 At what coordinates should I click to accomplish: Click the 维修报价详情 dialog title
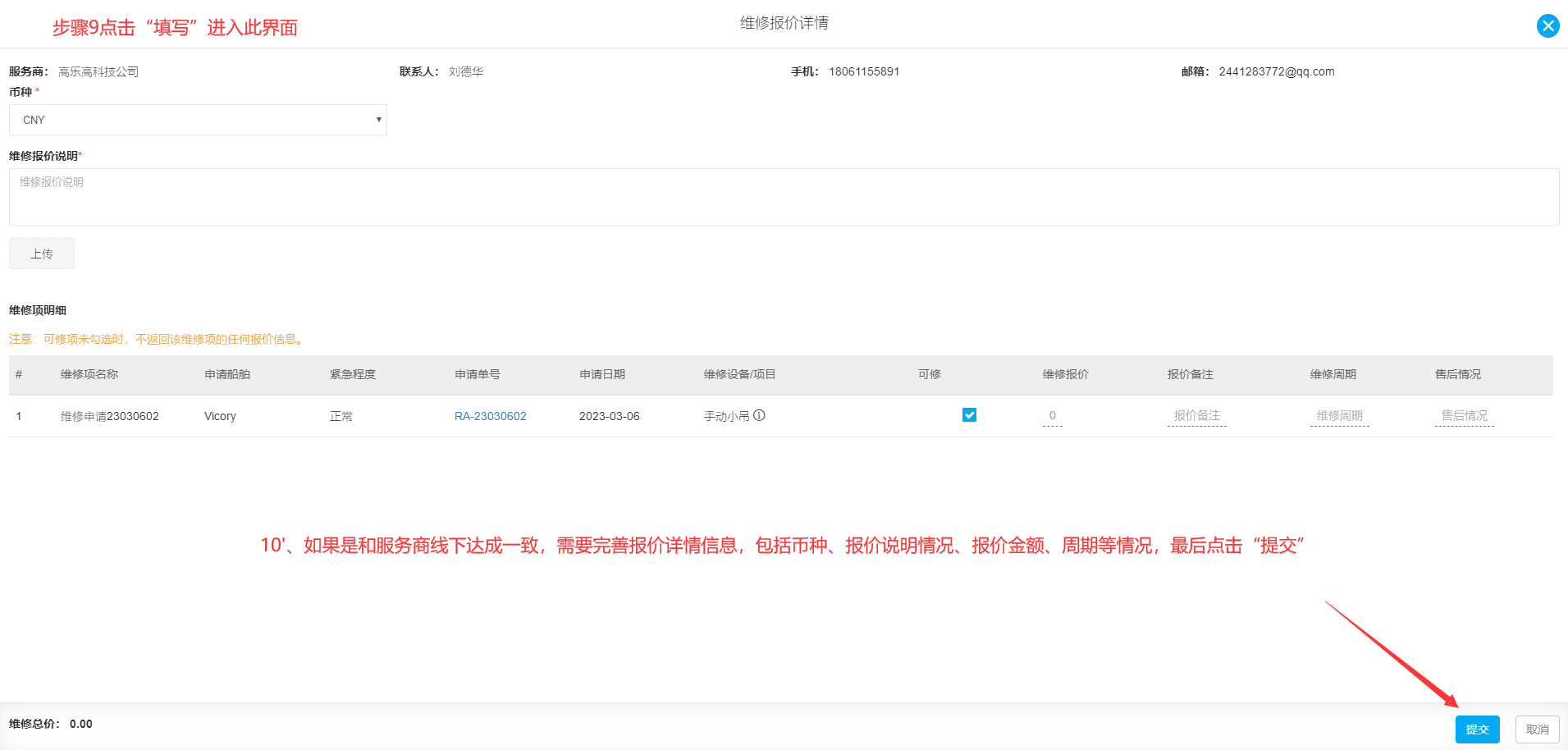point(784,23)
